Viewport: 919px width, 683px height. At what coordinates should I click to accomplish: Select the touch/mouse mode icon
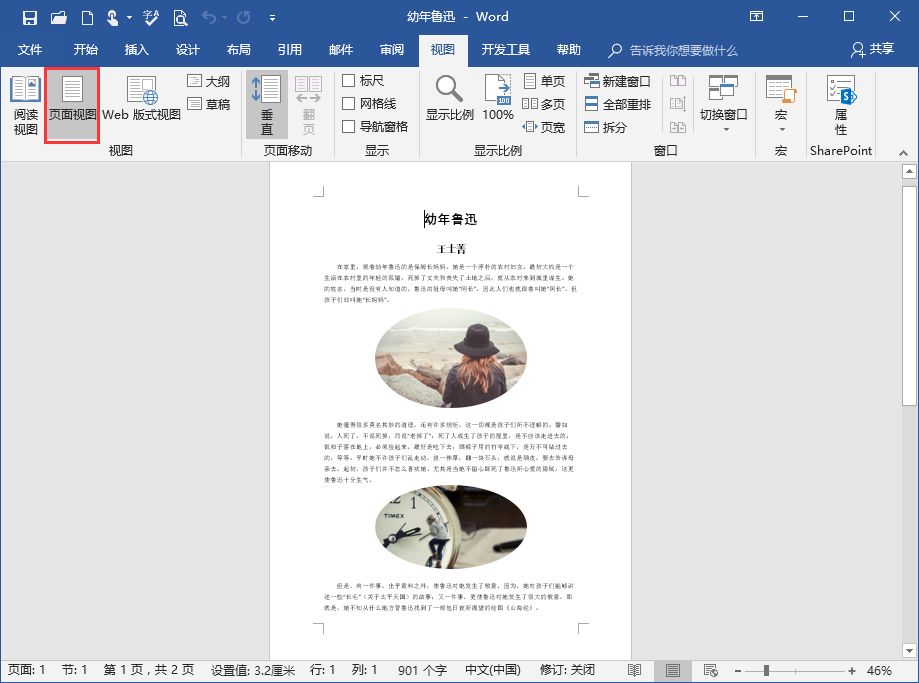pos(113,18)
